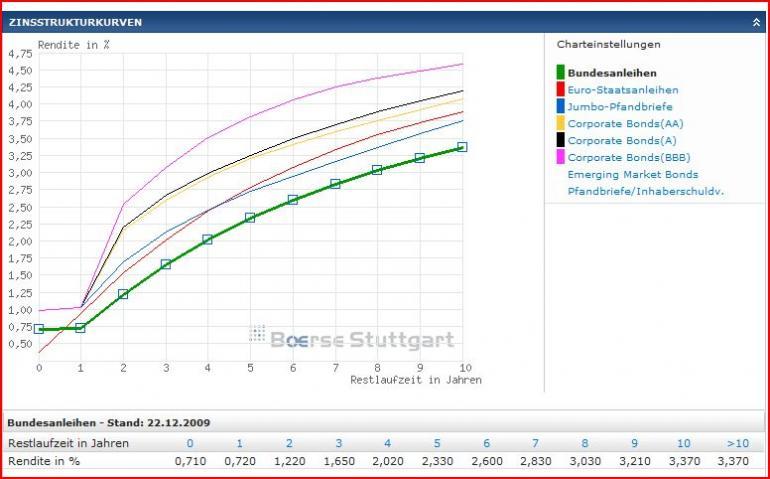The height and width of the screenshot is (479, 770).
Task: Select the Restlaufzeit 5 column link
Action: point(437,443)
